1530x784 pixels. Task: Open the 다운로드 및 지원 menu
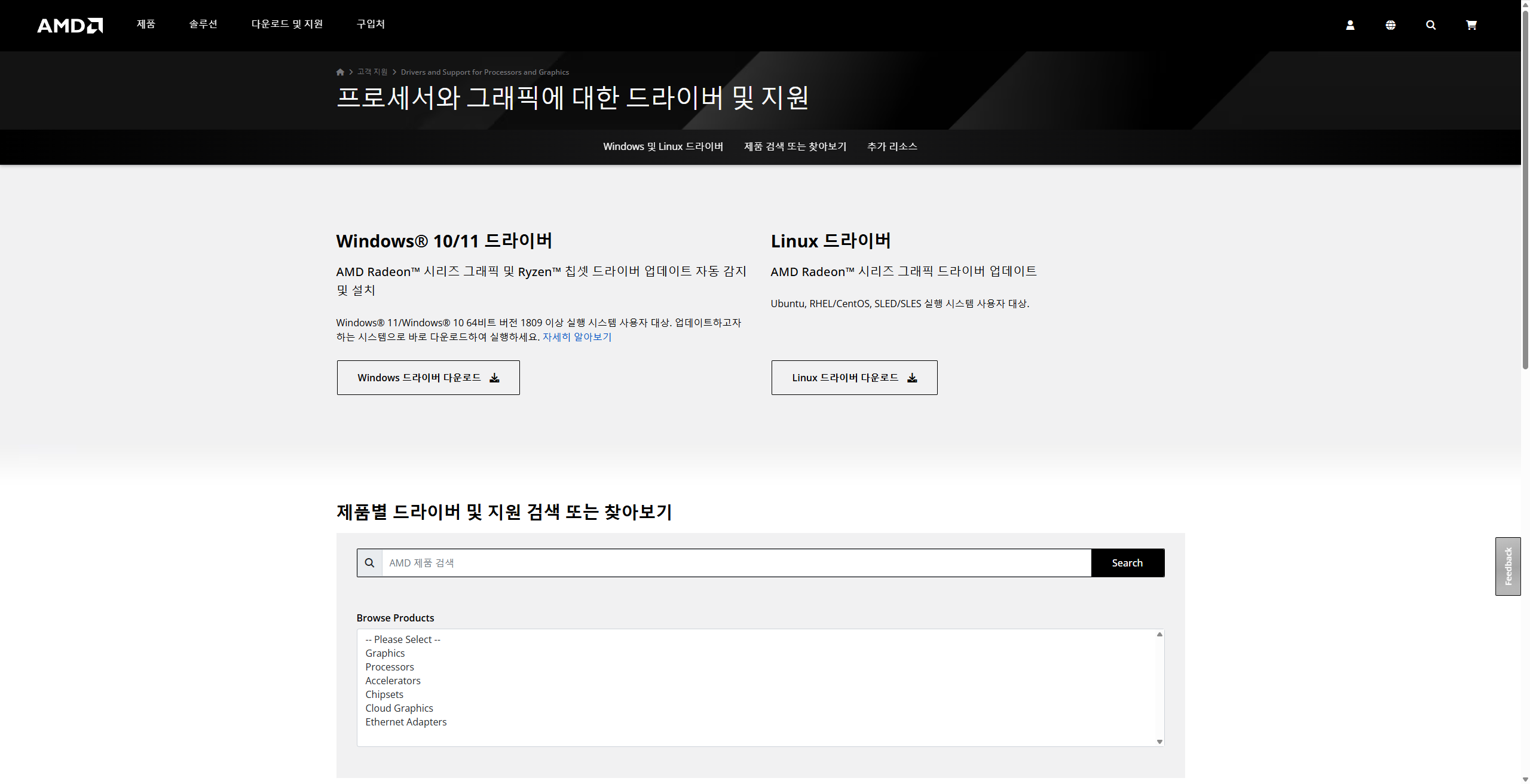[287, 24]
